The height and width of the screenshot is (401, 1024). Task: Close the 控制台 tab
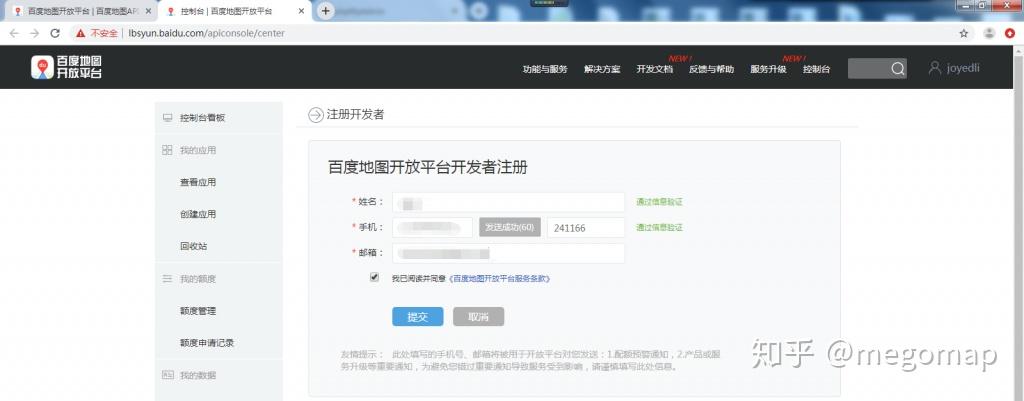(x=303, y=11)
